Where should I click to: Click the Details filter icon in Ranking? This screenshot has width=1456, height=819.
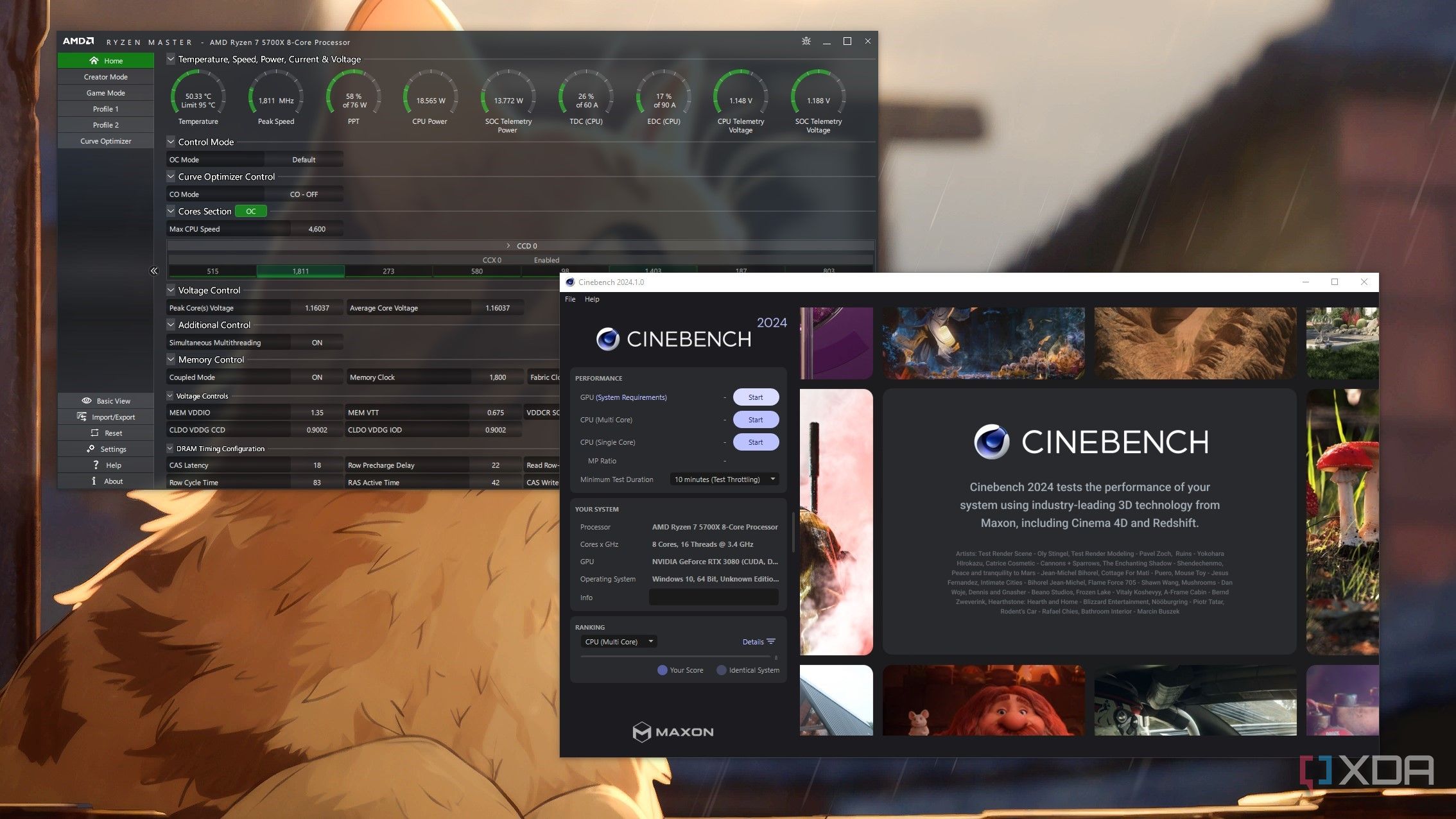(771, 641)
